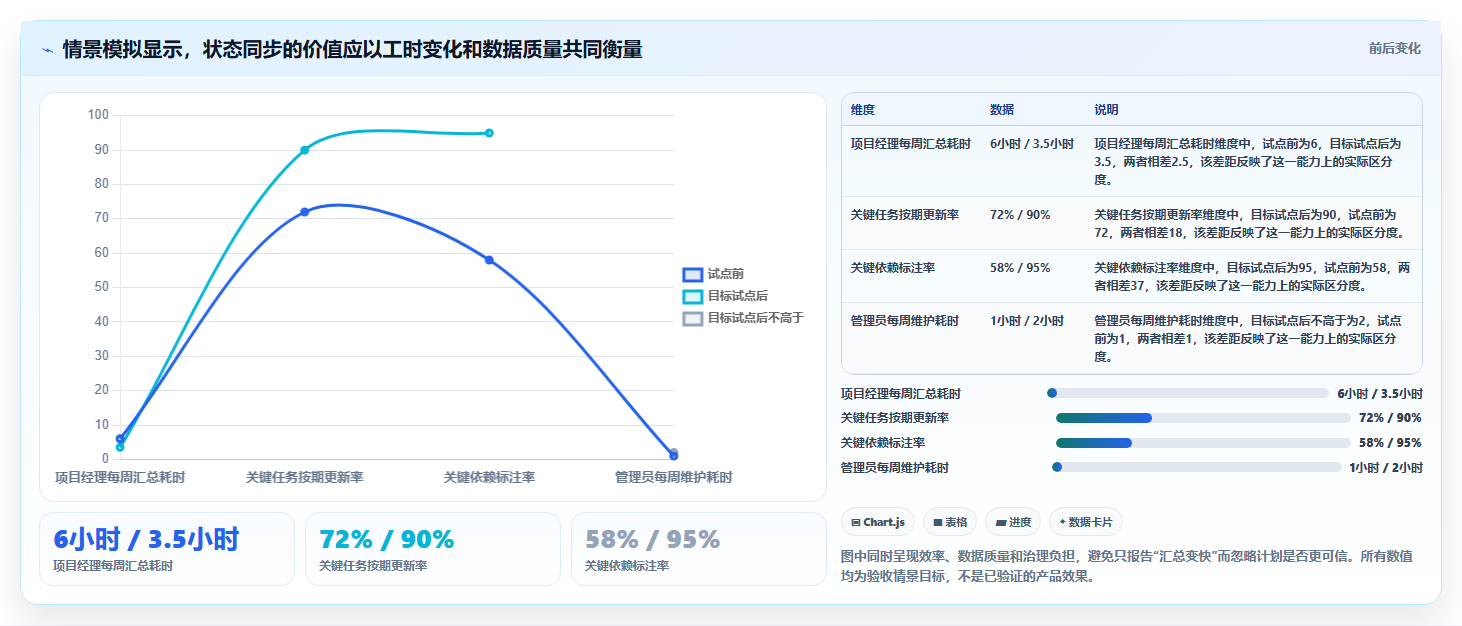Click the 维度 column header
The height and width of the screenshot is (626, 1462).
tap(863, 110)
